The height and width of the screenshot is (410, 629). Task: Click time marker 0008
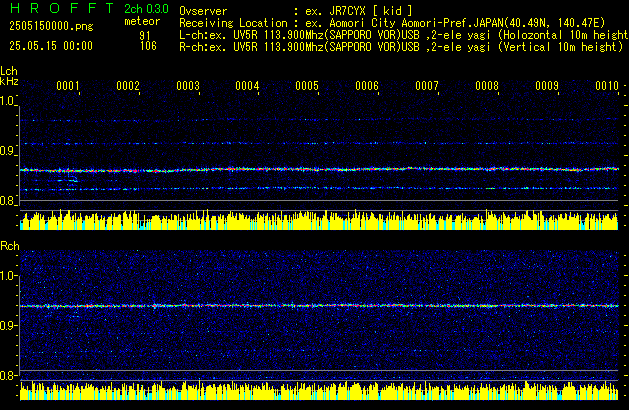pyautogui.click(x=487, y=86)
